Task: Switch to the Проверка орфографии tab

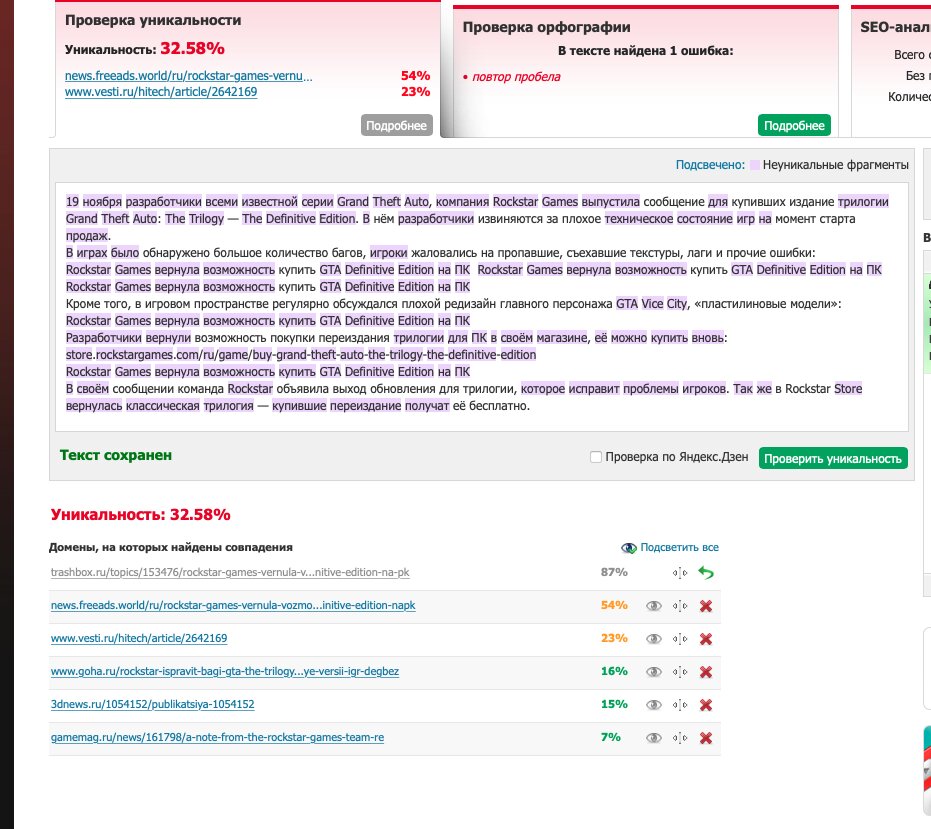Action: tap(546, 27)
